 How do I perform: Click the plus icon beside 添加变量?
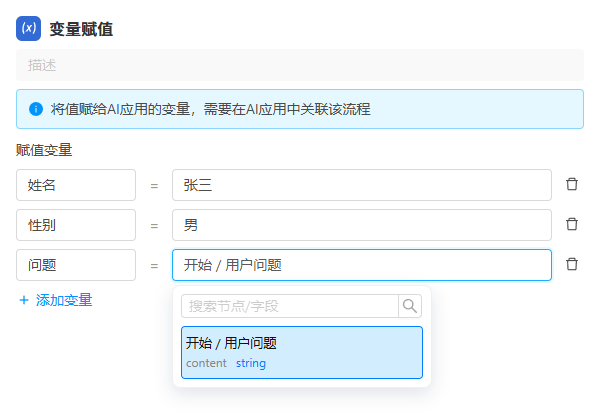[24, 300]
